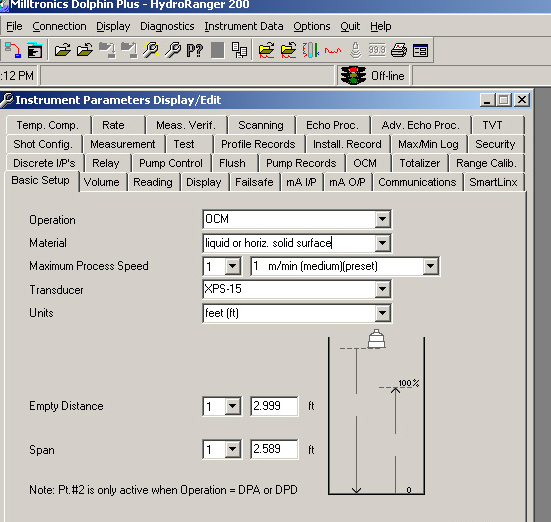
Task: Switch to the Echo Proc. tab
Action: pyautogui.click(x=332, y=125)
